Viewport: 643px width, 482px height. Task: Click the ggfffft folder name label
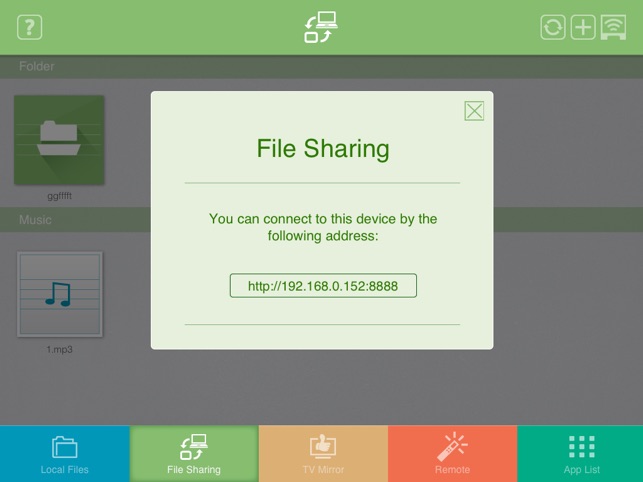tap(59, 196)
